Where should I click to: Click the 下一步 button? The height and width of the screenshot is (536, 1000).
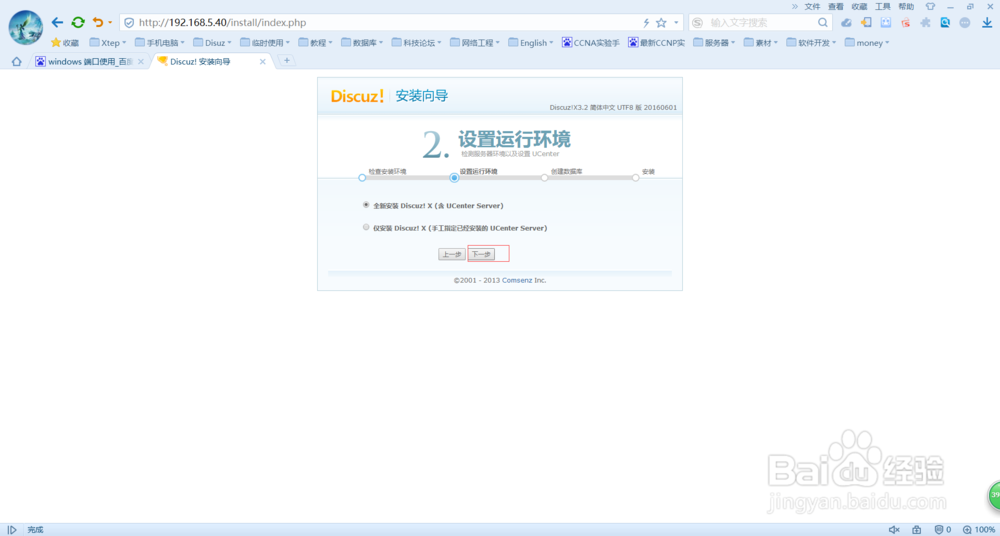[x=482, y=254]
